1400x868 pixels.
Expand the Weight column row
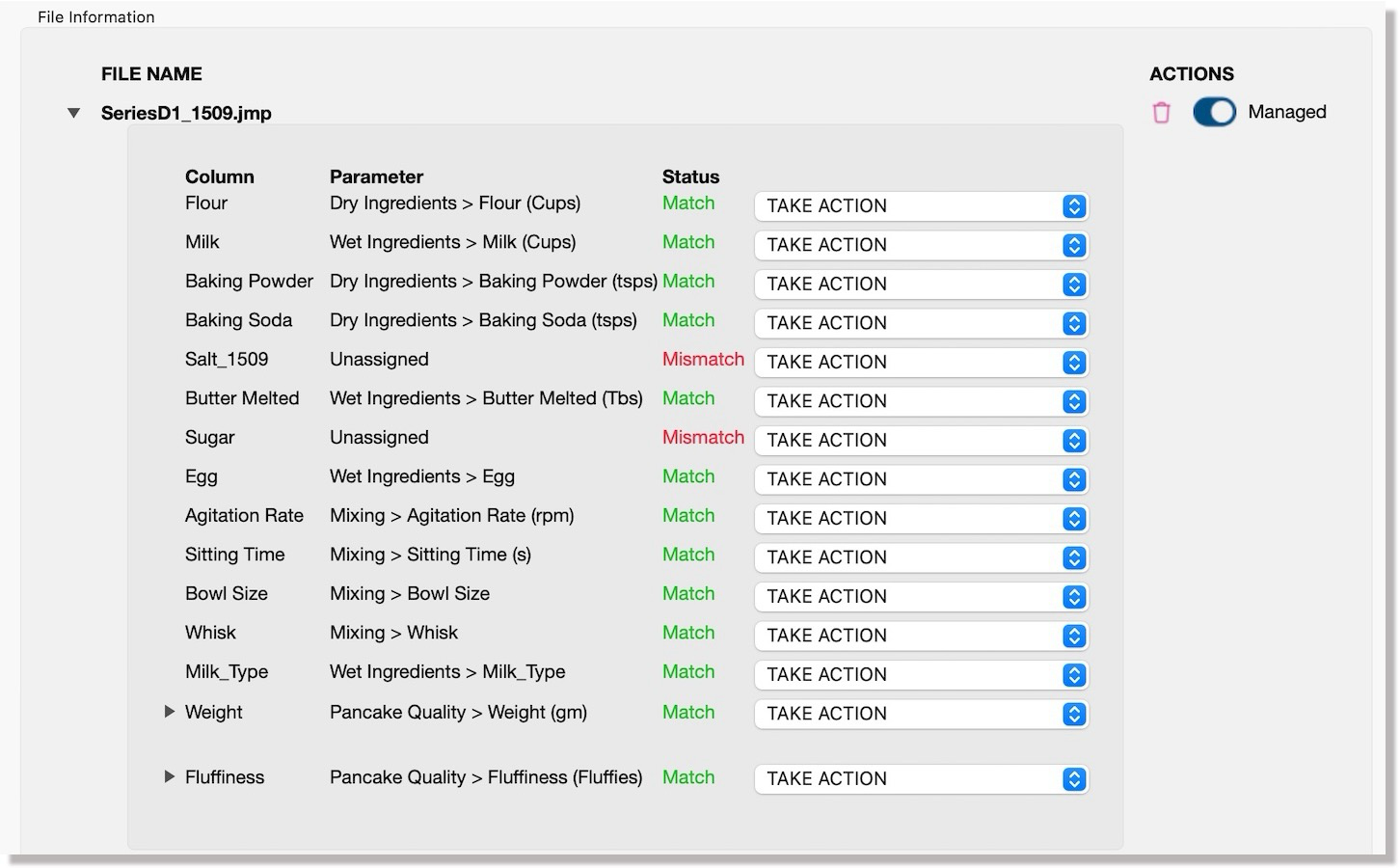170,712
